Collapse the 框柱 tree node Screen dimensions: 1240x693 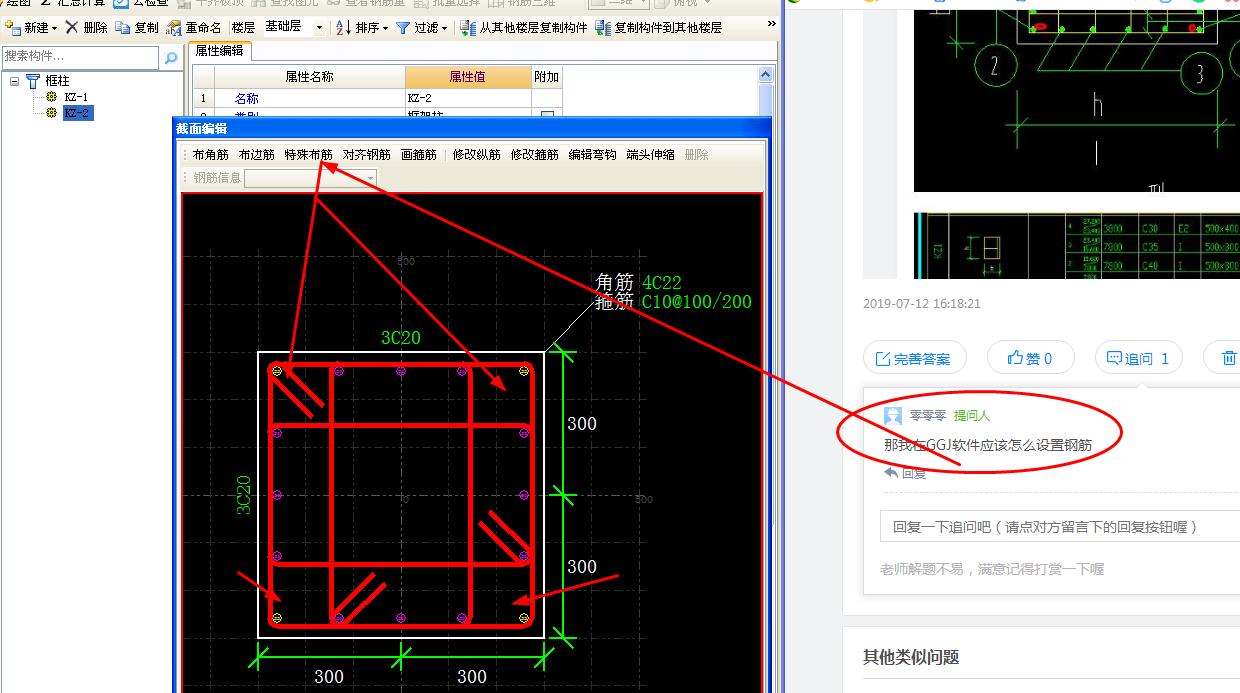pos(15,81)
